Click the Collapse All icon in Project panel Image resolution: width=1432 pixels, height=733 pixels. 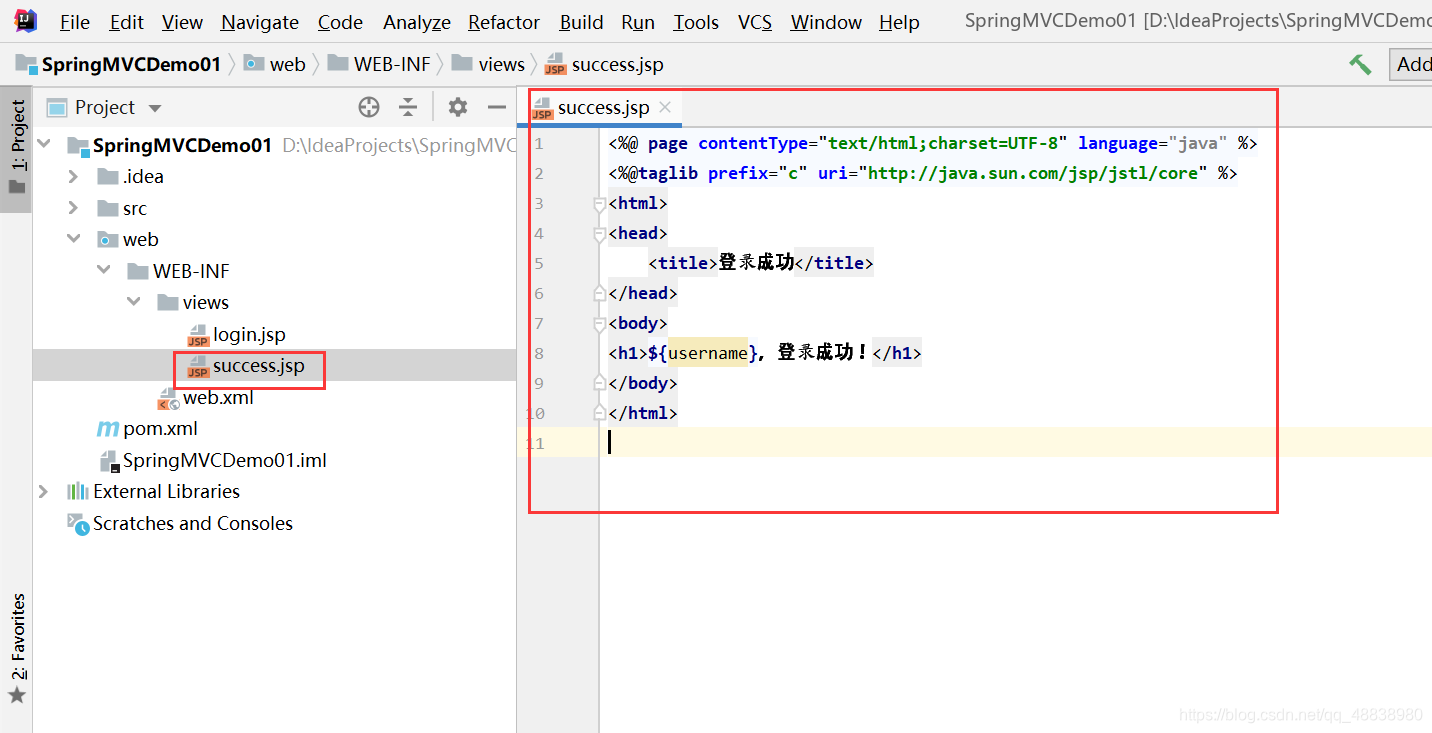[407, 107]
